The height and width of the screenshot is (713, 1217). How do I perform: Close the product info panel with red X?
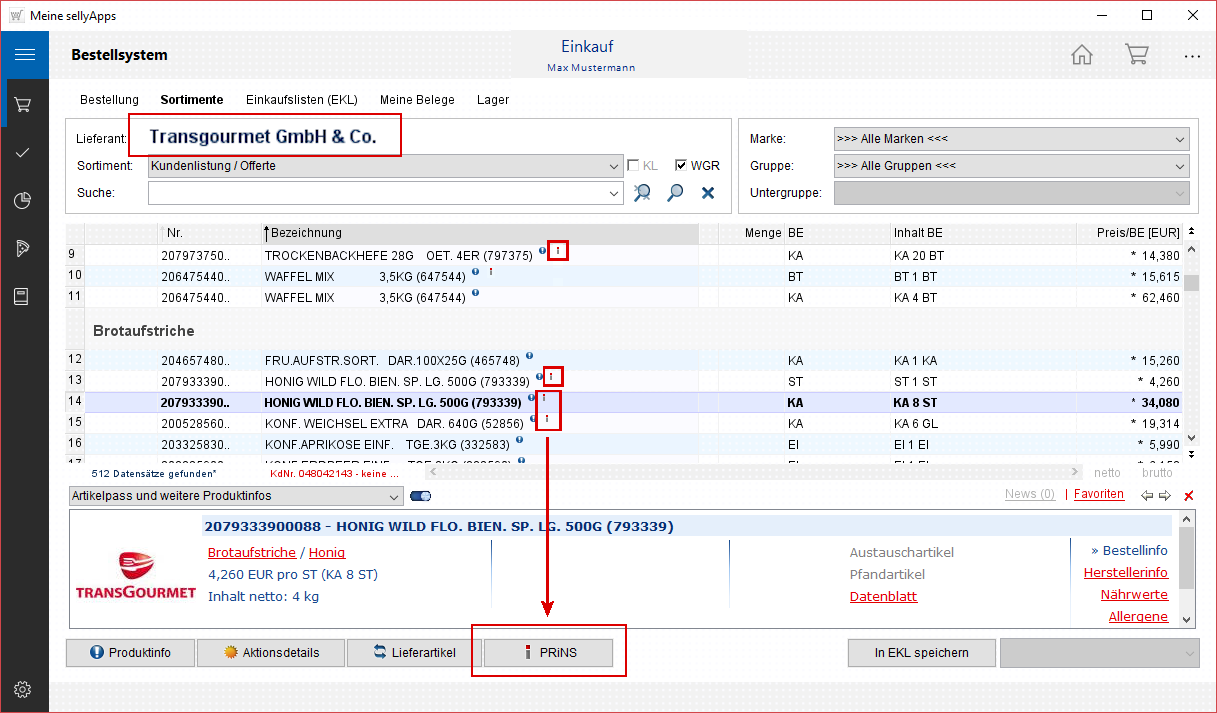[1188, 496]
